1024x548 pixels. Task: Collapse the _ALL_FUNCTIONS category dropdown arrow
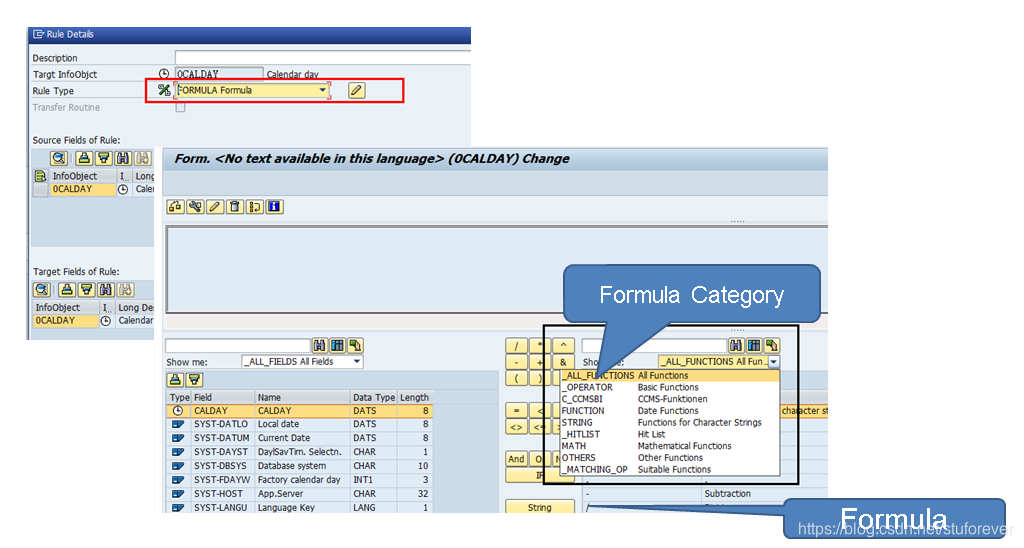(774, 362)
